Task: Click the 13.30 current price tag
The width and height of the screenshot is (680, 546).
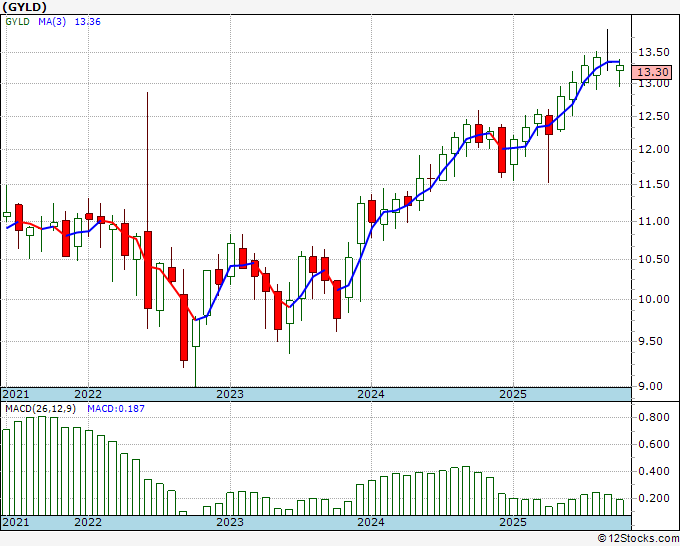Action: coord(652,72)
